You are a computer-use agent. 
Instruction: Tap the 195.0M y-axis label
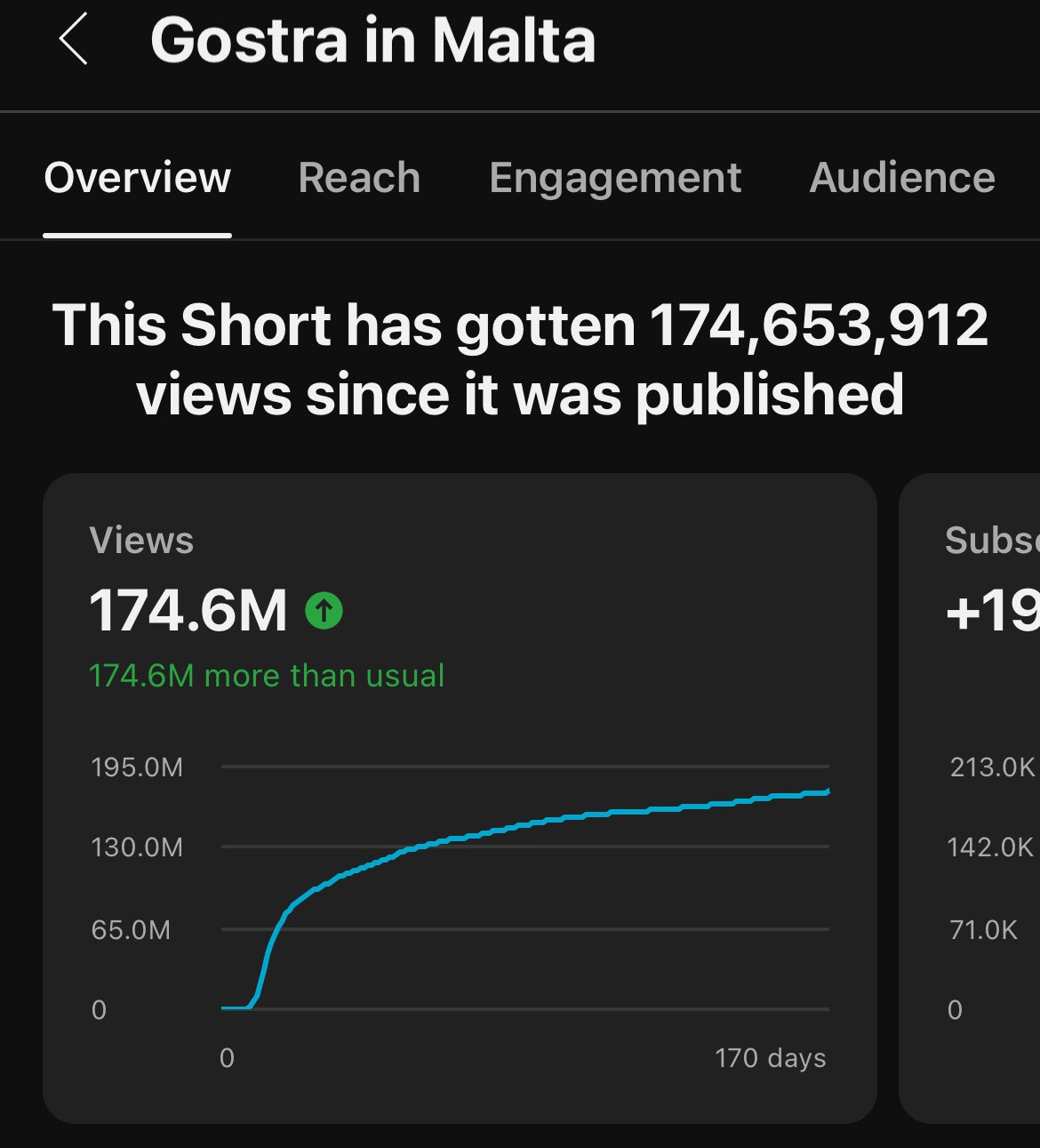point(137,767)
